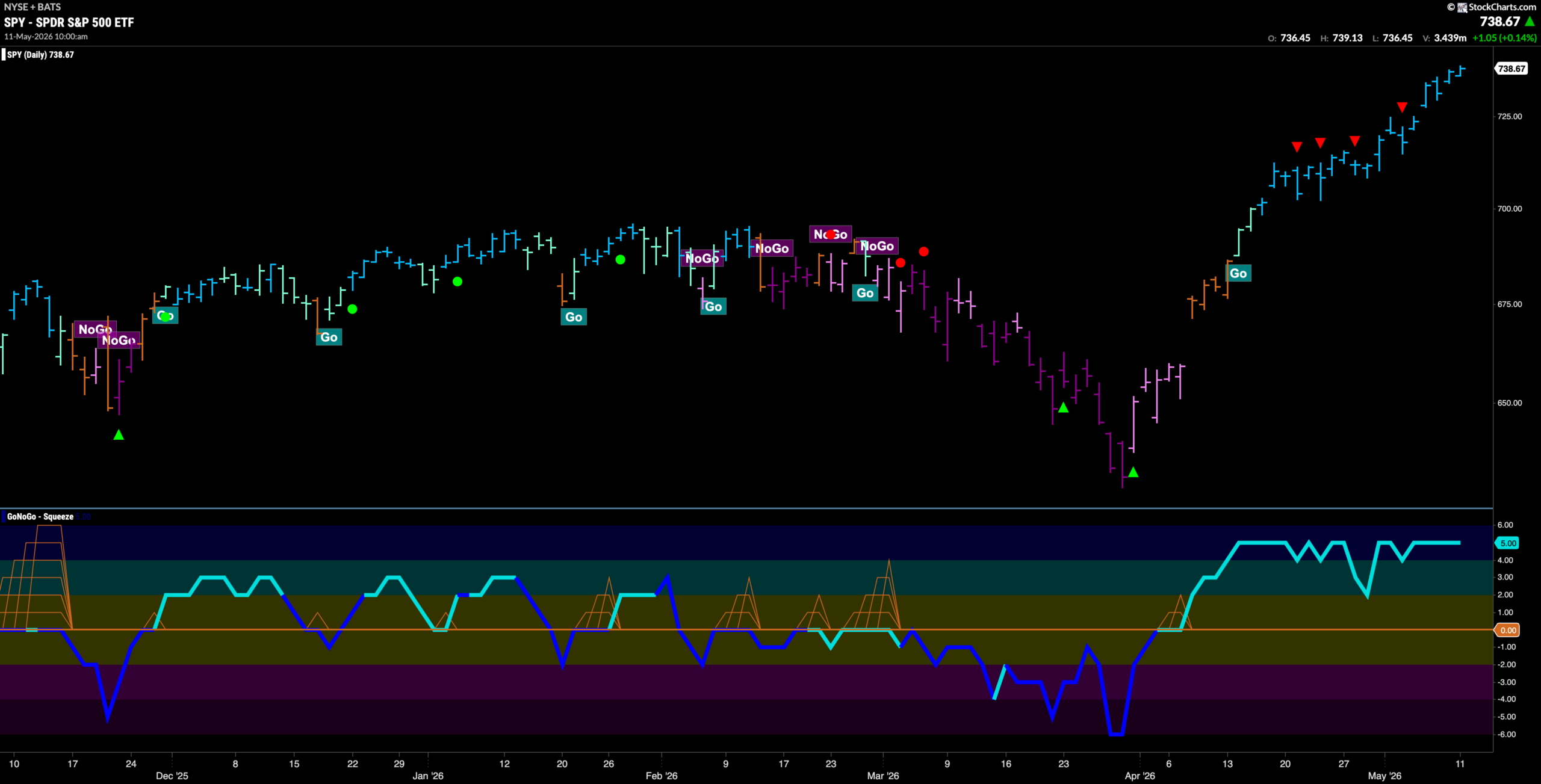Image resolution: width=1541 pixels, height=784 pixels.
Task: Click the +1.05 (+0.14%) change
Action: (x=1504, y=38)
